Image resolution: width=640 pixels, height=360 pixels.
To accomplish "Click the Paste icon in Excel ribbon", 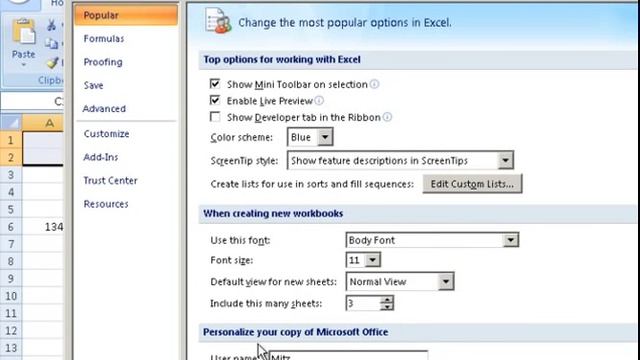I will (24, 31).
